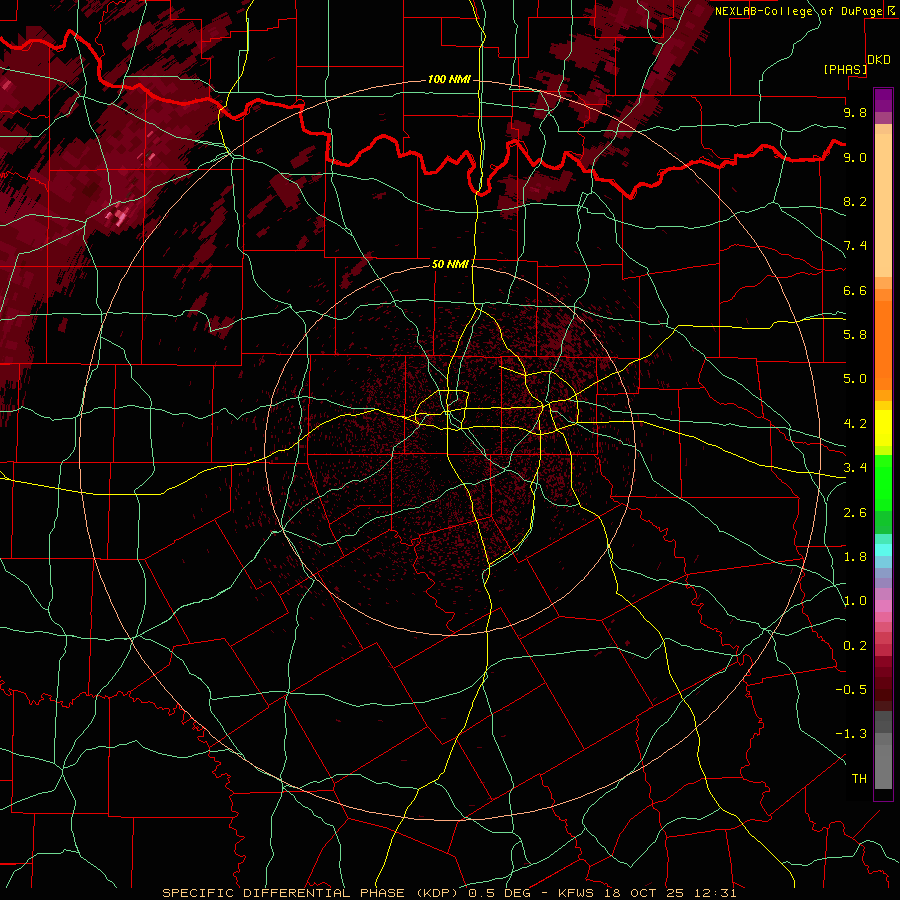Screen dimensions: 900x900
Task: Click the 2.6 legend value
Action: click(x=855, y=513)
